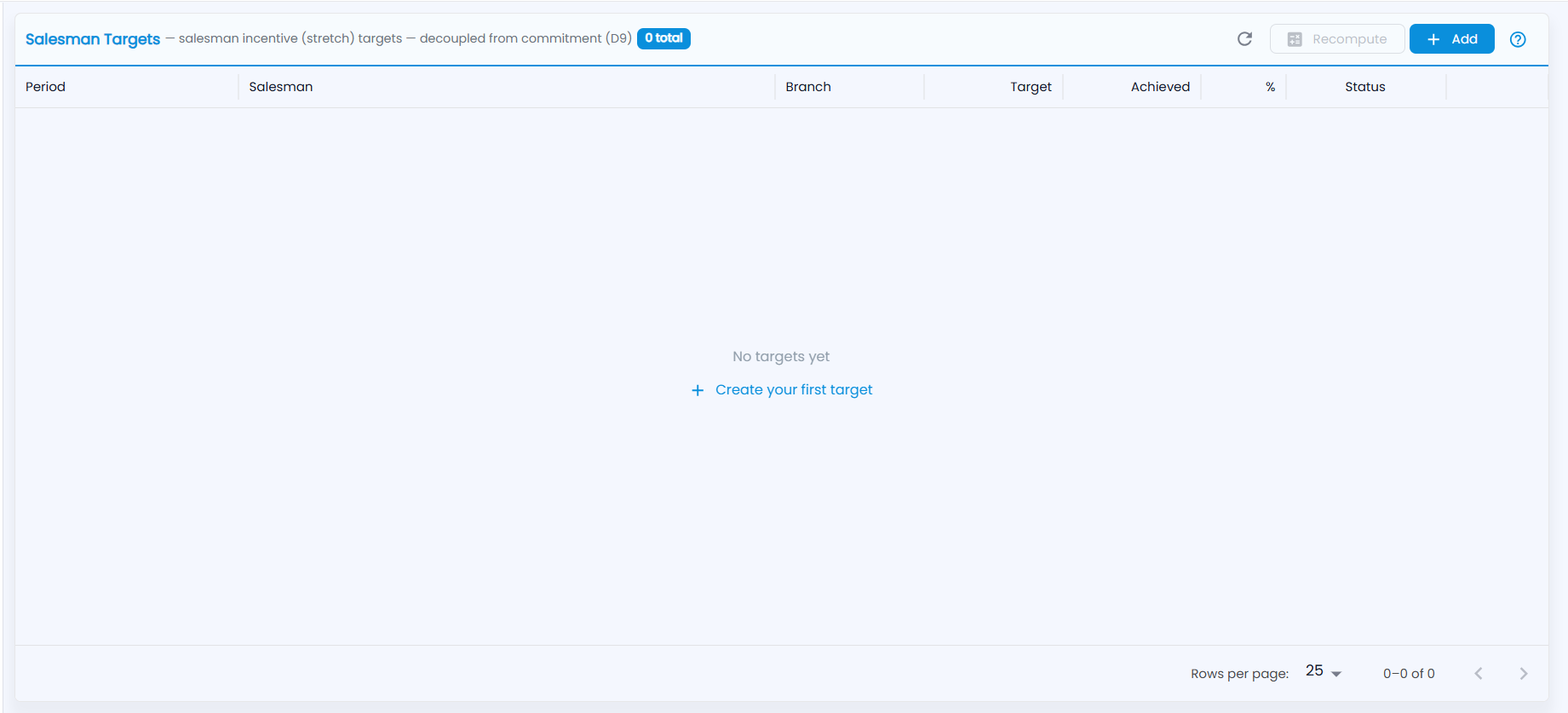Click the Recompute button
Screen dimensions: 1568x713
1337,39
